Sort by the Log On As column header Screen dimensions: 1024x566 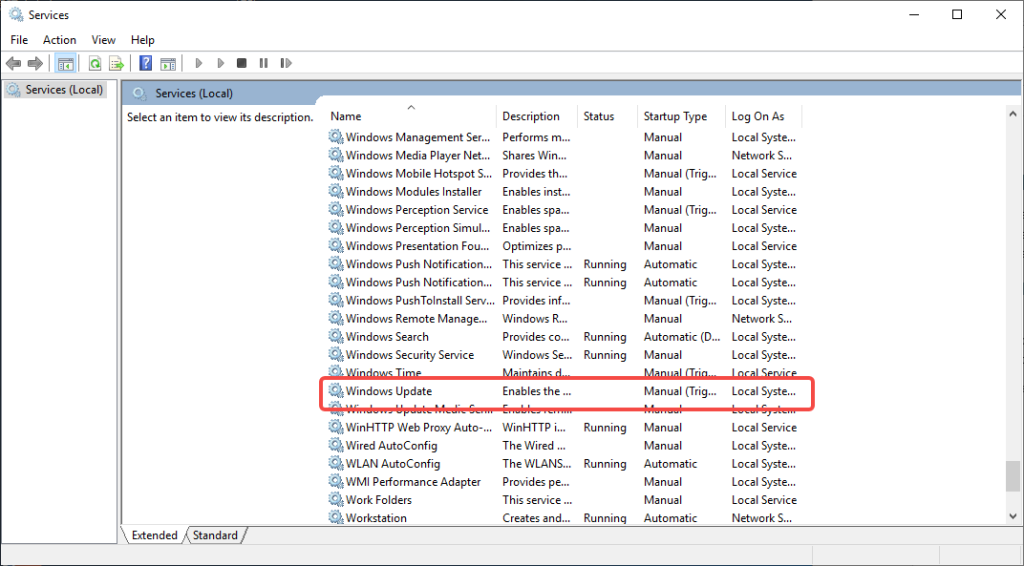tap(763, 116)
